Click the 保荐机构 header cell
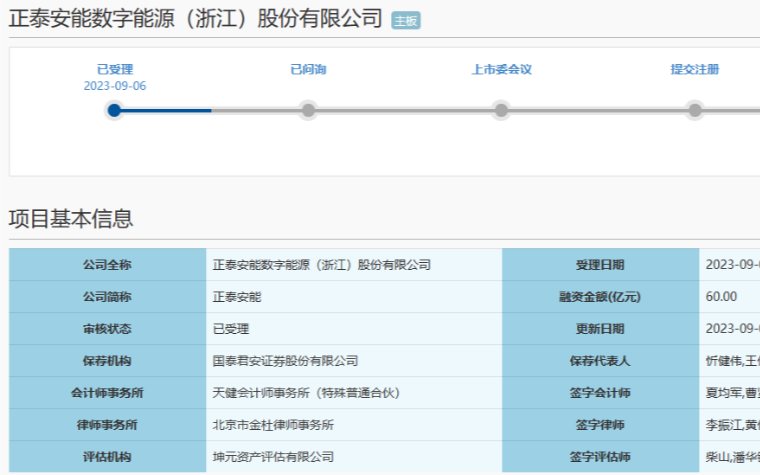Viewport: 760px width, 475px height. point(108,361)
